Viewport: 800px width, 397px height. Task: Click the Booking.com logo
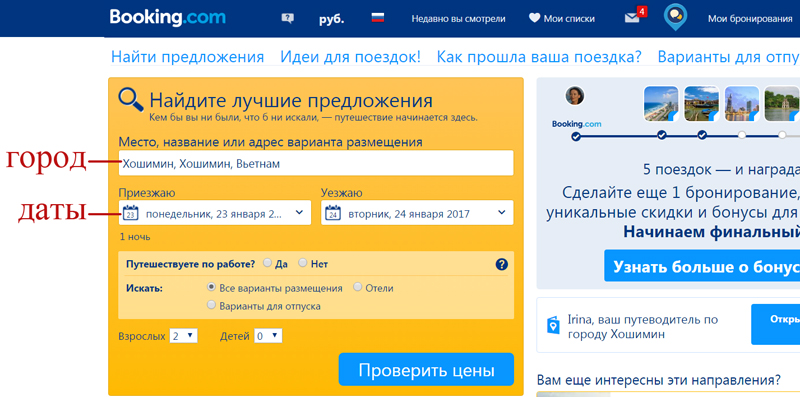[167, 17]
